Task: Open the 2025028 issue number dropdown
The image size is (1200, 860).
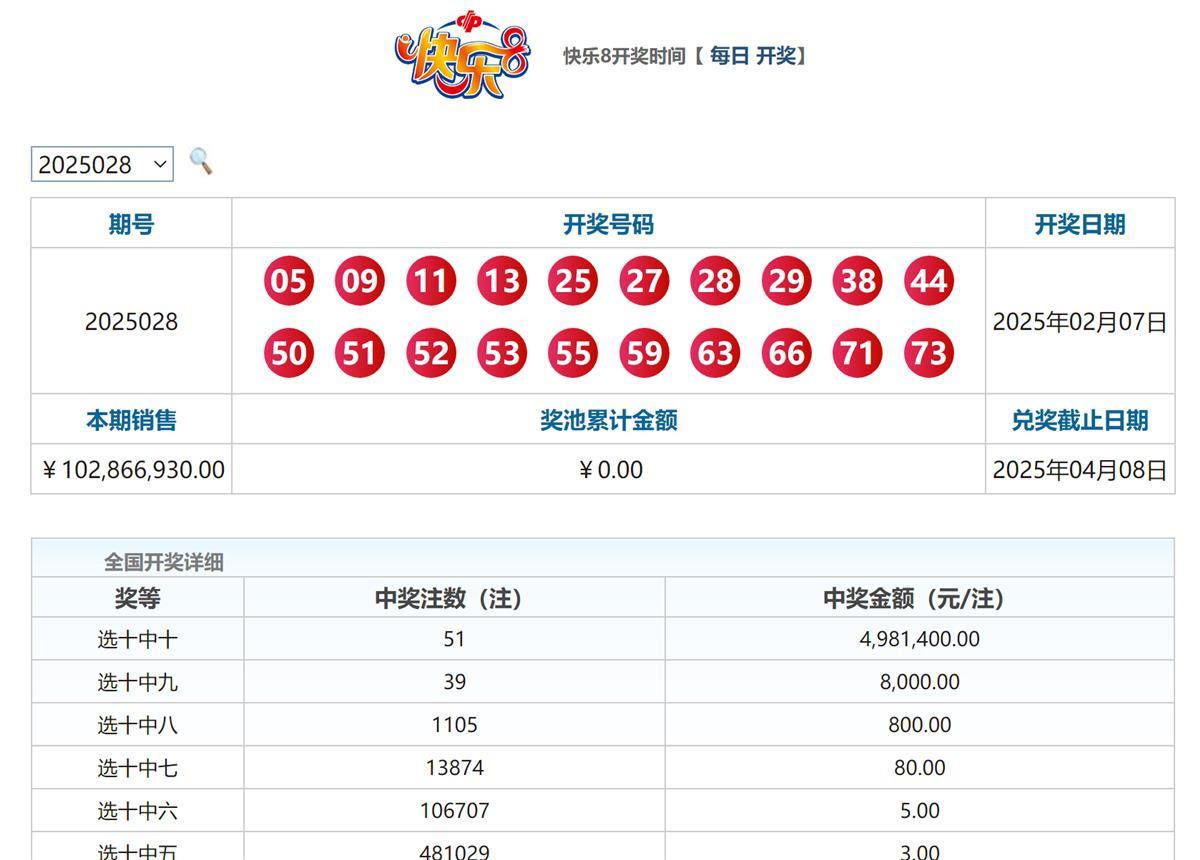Action: pyautogui.click(x=102, y=164)
